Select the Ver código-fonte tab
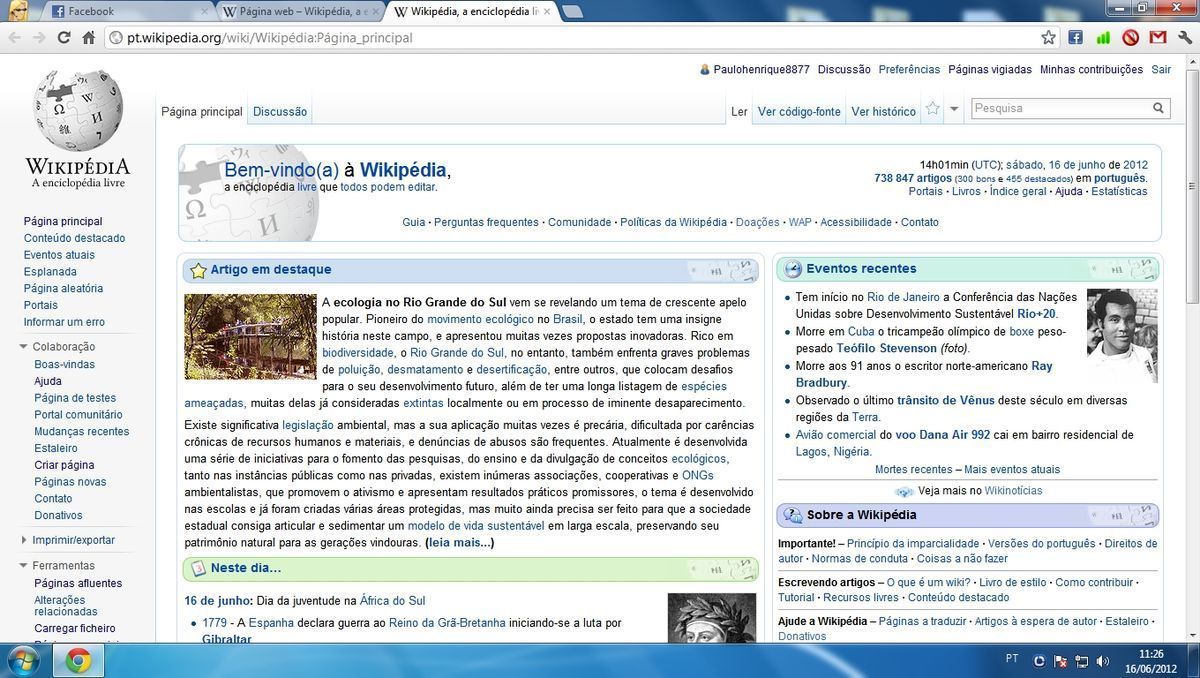Viewport: 1200px width, 678px height. [x=799, y=112]
